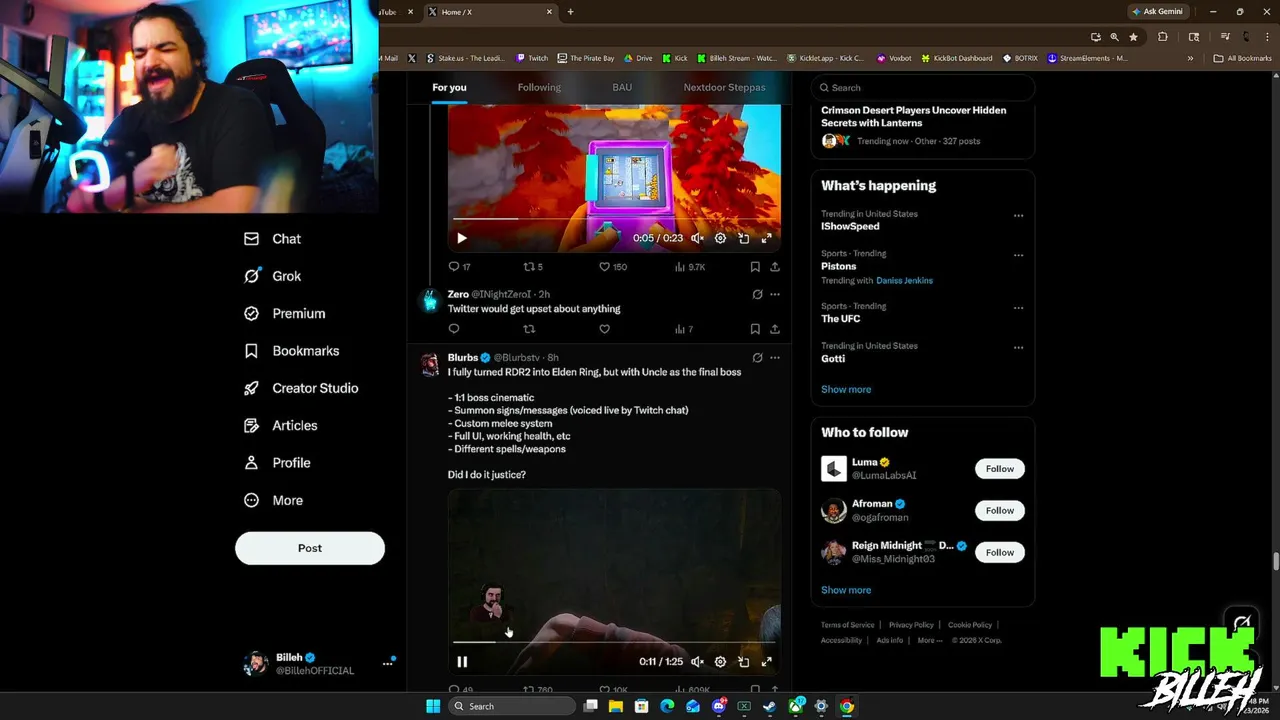Image resolution: width=1280 pixels, height=720 pixels.
Task: Open Crimson Desert Players trending story
Action: (913, 116)
